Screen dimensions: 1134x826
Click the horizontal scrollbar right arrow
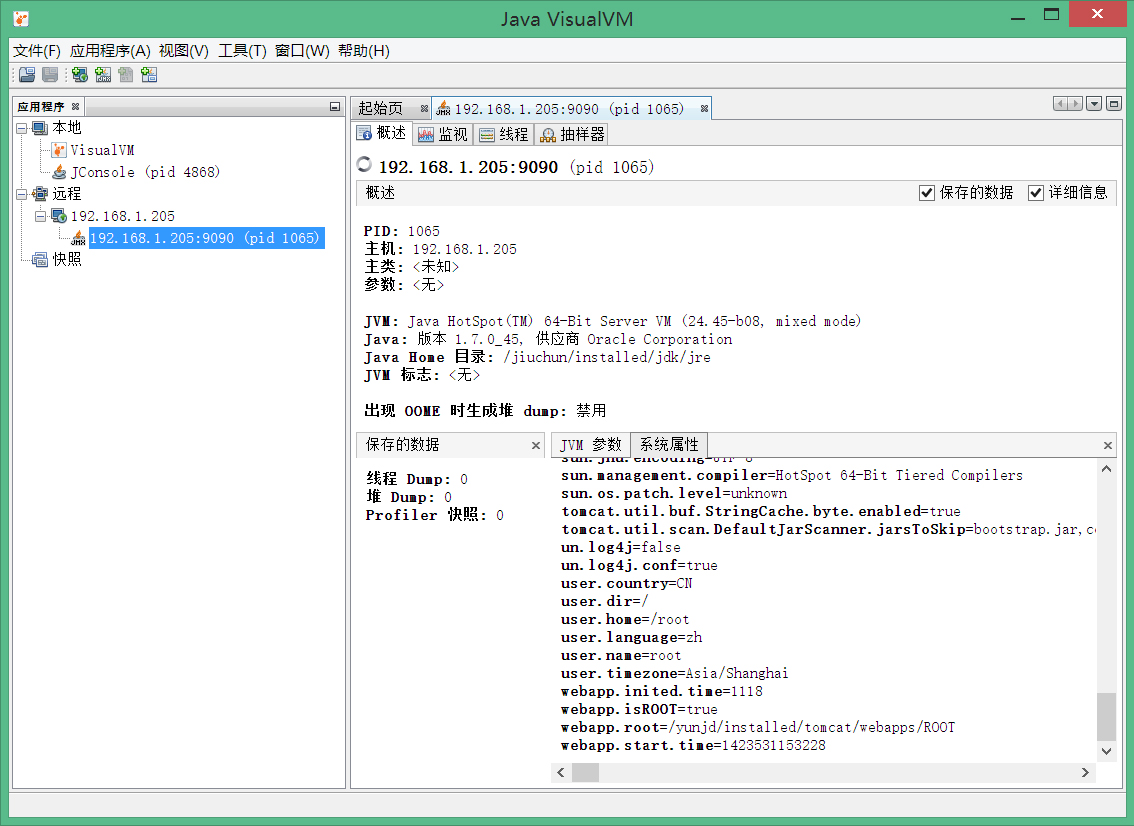[1086, 773]
